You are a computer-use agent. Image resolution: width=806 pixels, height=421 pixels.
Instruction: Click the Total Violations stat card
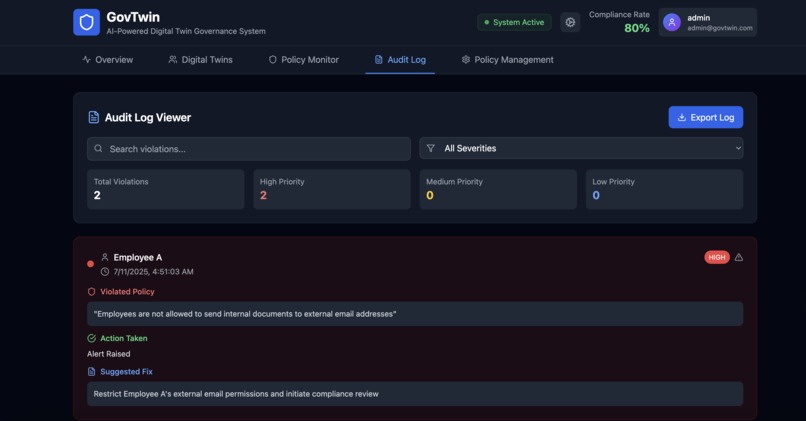click(166, 189)
